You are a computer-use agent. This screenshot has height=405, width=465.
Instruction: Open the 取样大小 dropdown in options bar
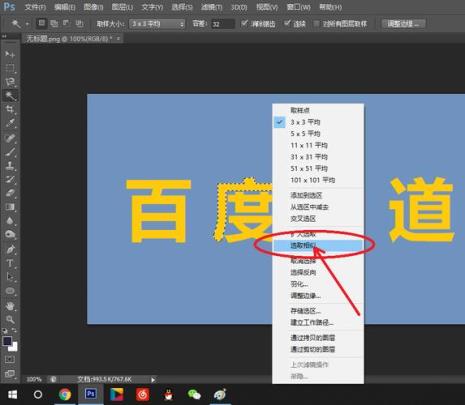(157, 24)
